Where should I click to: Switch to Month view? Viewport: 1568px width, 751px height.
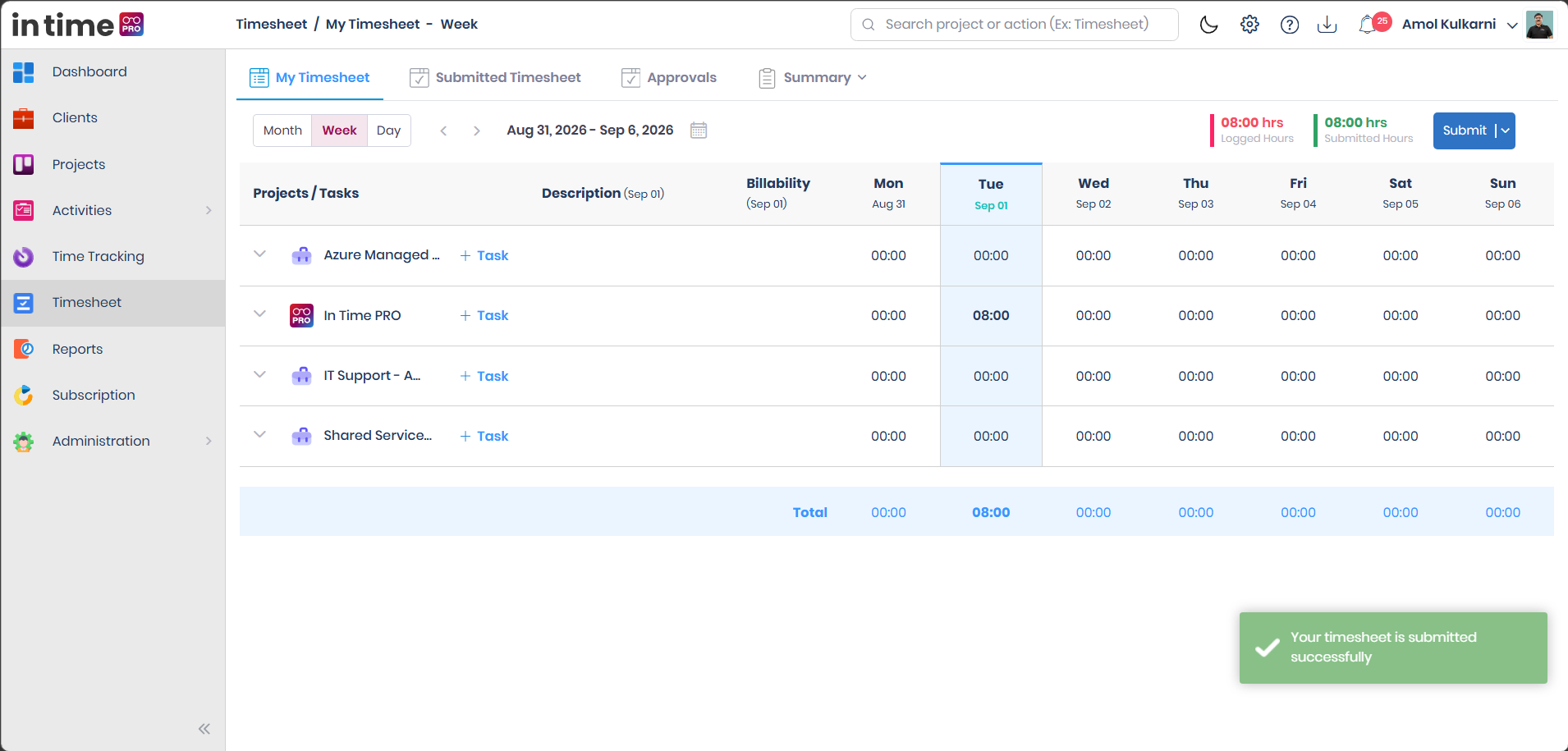pyautogui.click(x=282, y=131)
